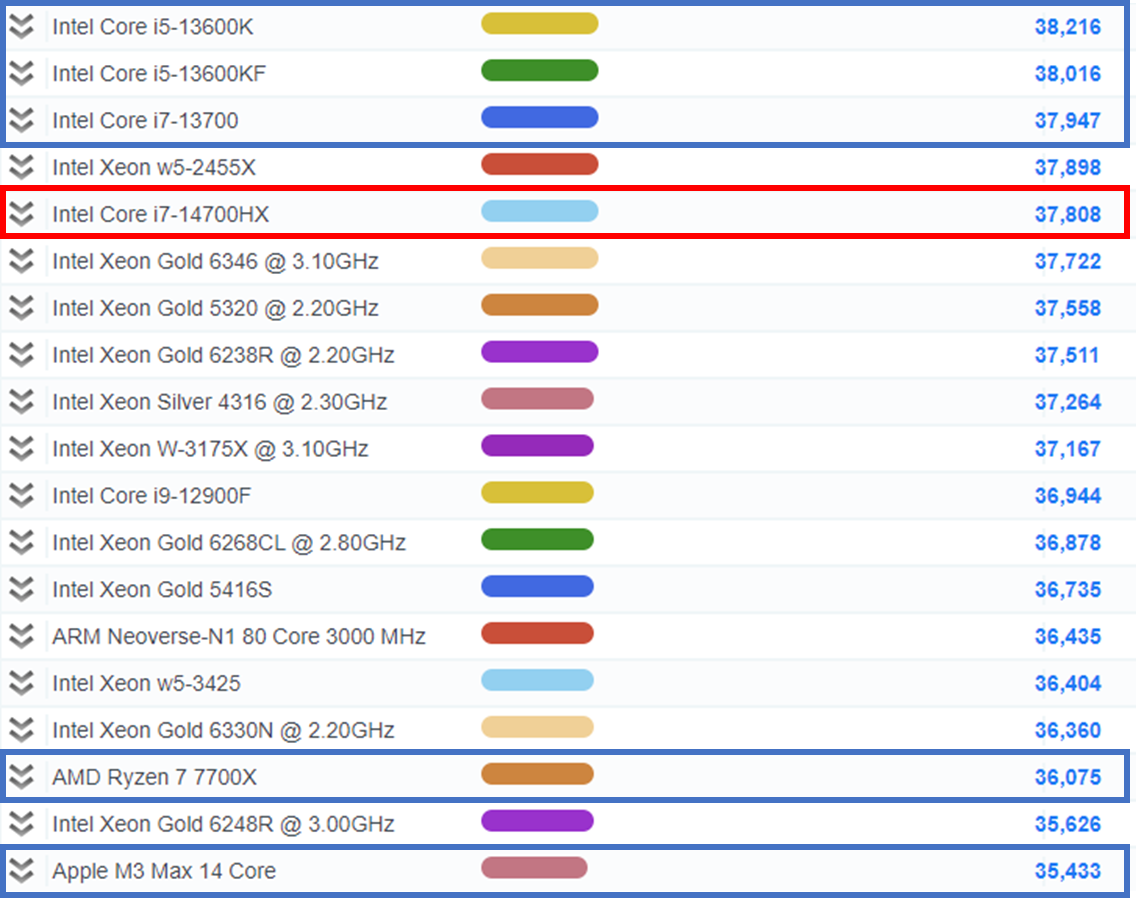Expand the Xeon W-3175X row chevron

click(22, 449)
